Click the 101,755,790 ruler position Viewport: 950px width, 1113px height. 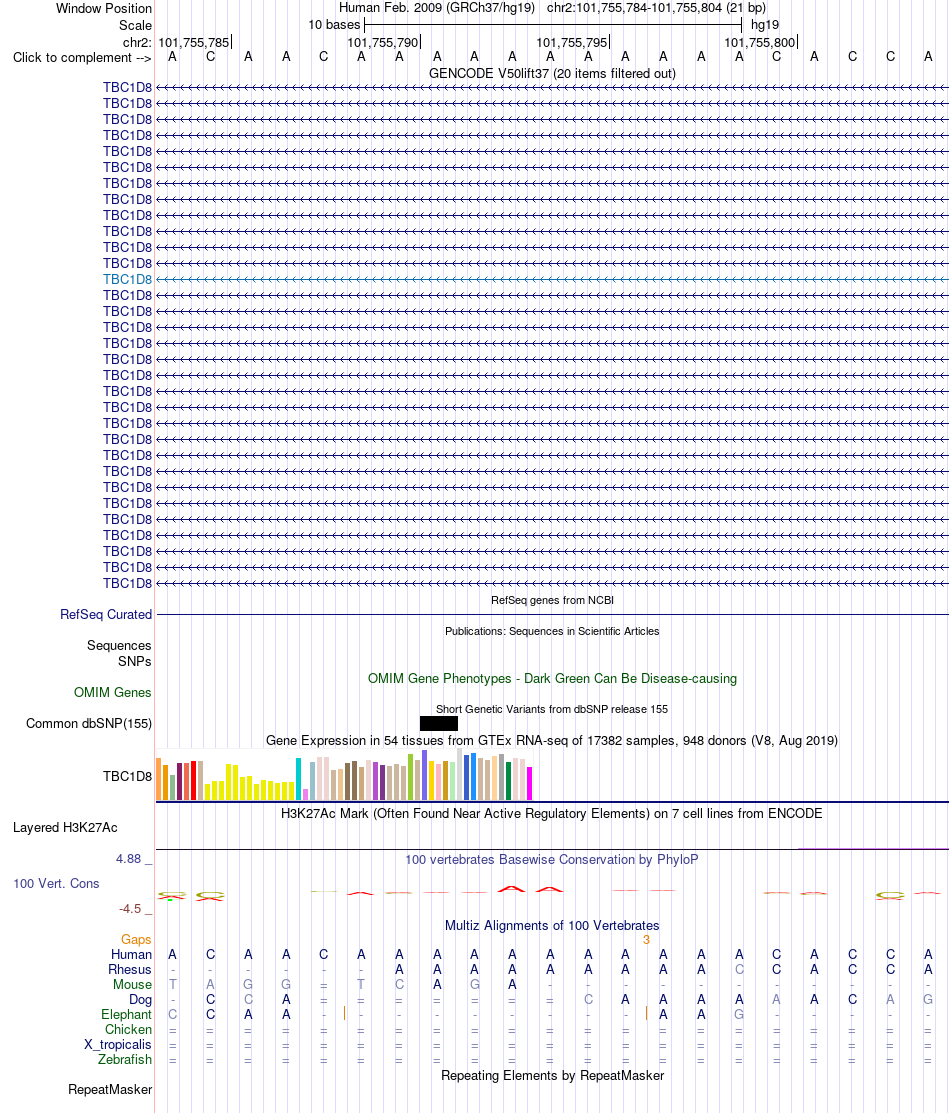point(383,43)
